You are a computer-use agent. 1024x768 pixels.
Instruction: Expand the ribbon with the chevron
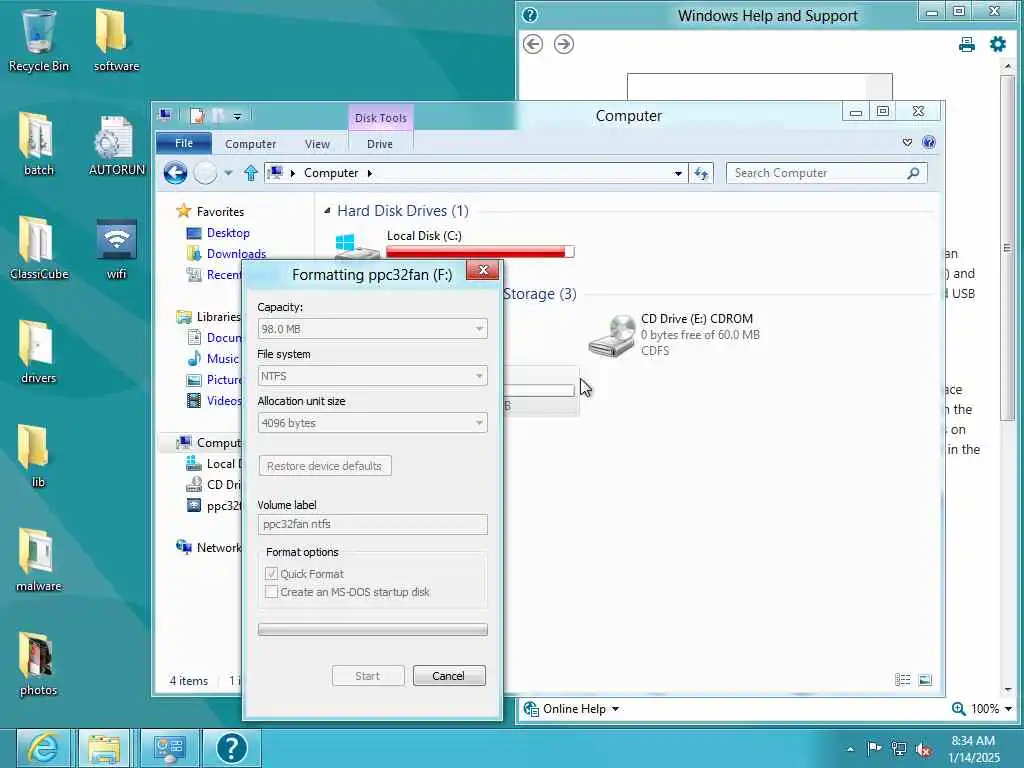[x=907, y=142]
